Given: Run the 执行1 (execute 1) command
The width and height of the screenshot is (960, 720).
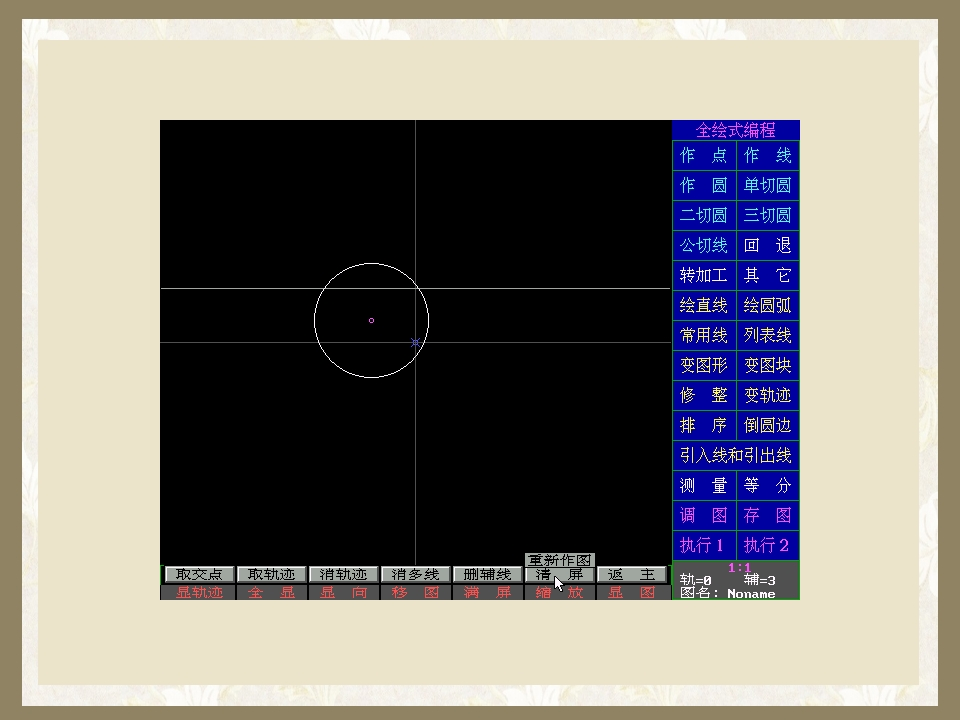Looking at the screenshot, I should click(x=704, y=546).
